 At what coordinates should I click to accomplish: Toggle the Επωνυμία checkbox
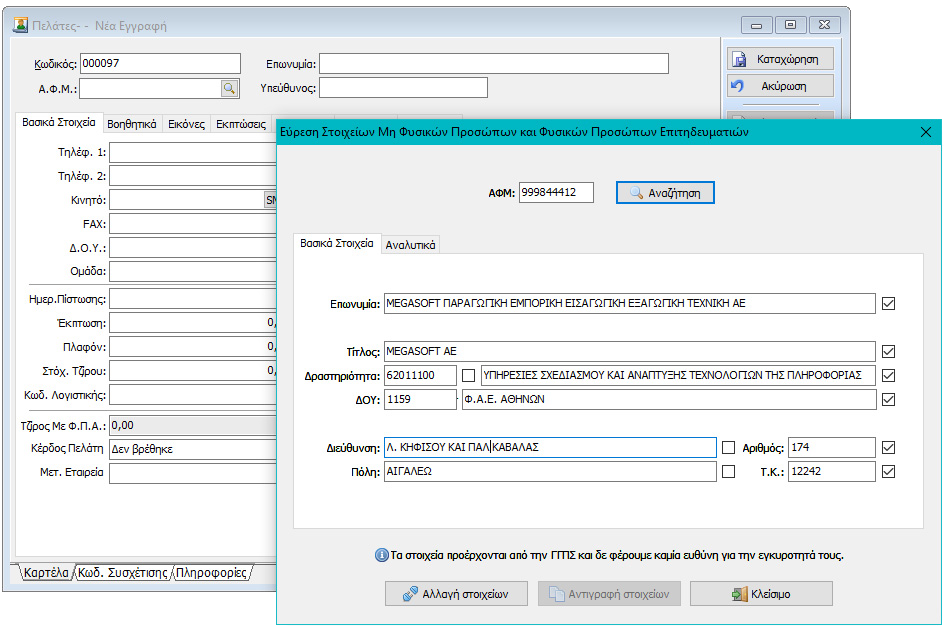(888, 303)
